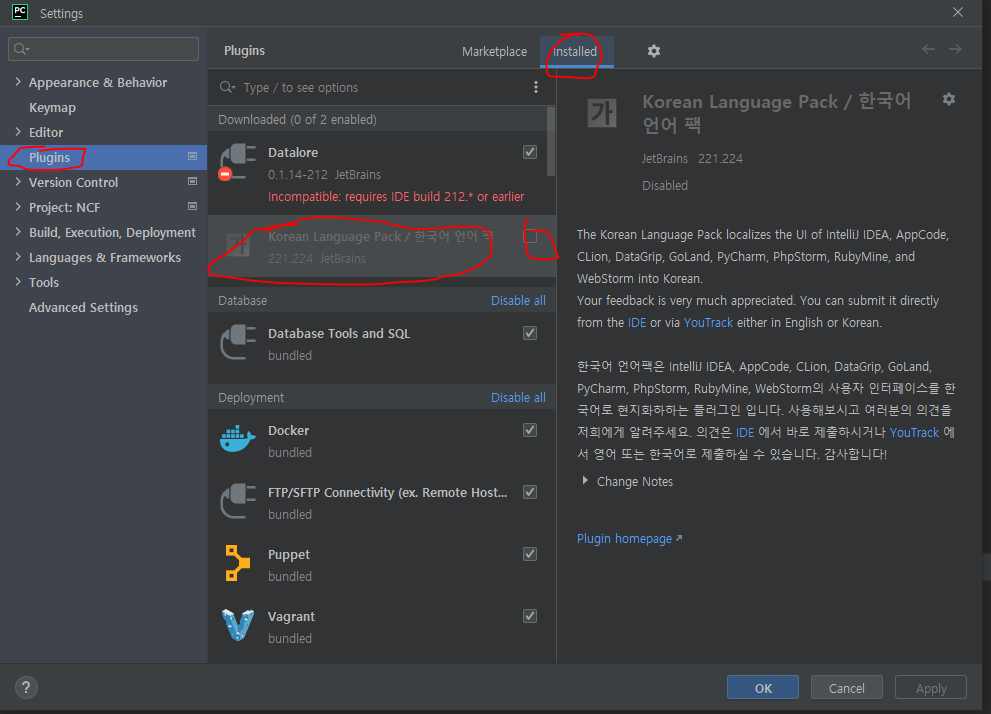Click Disable all for Database group
Screen dimensions: 991x714
coord(518,301)
